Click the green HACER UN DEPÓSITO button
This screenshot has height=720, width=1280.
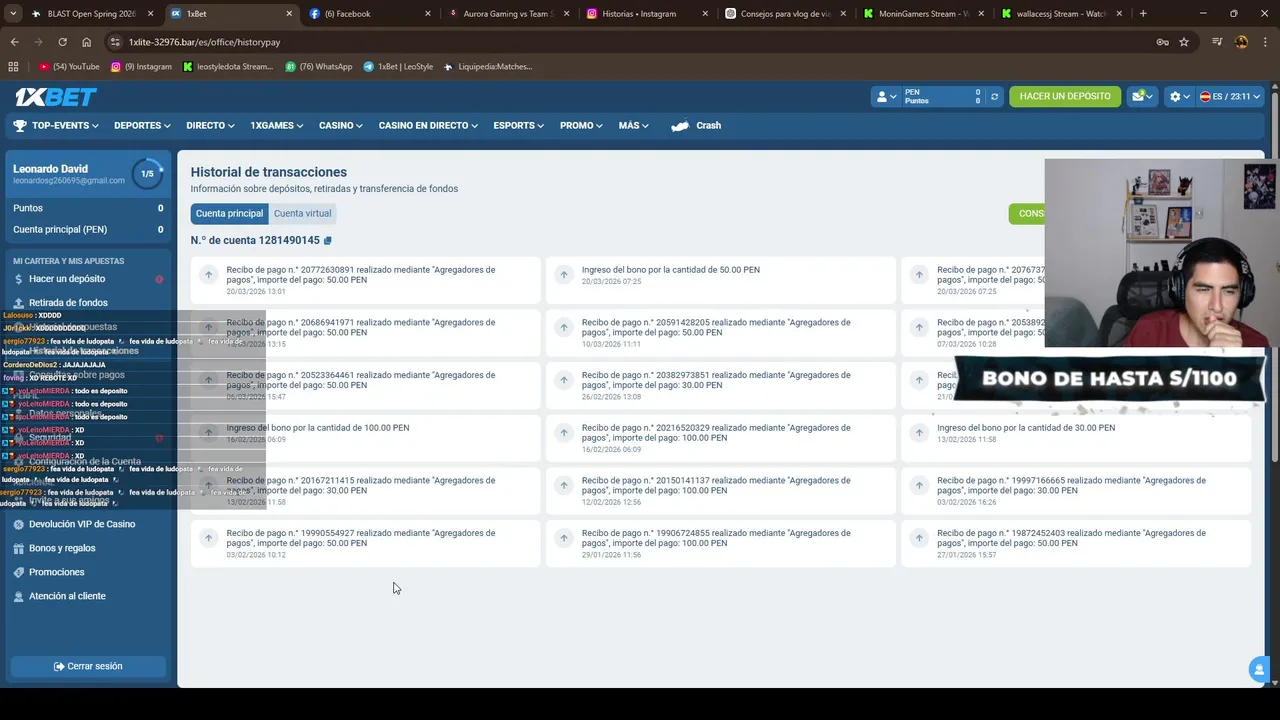click(1064, 97)
